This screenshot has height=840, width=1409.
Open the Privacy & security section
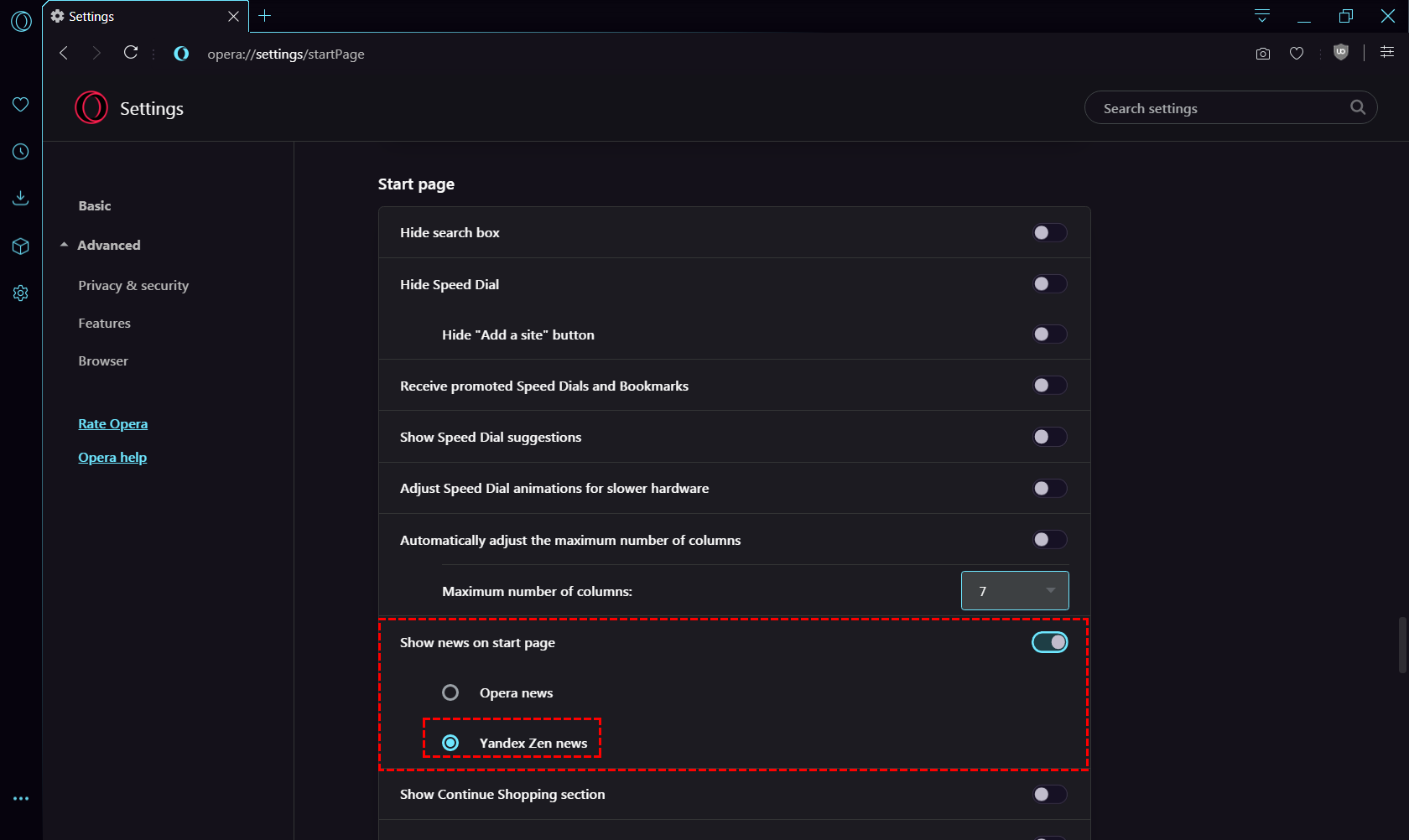click(133, 285)
